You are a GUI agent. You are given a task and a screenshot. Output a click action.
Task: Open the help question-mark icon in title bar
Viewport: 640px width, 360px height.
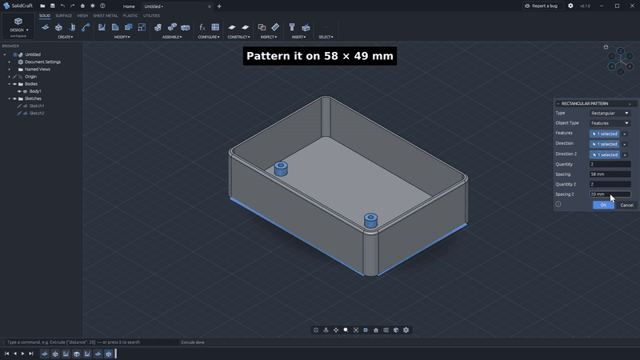[102, 6]
